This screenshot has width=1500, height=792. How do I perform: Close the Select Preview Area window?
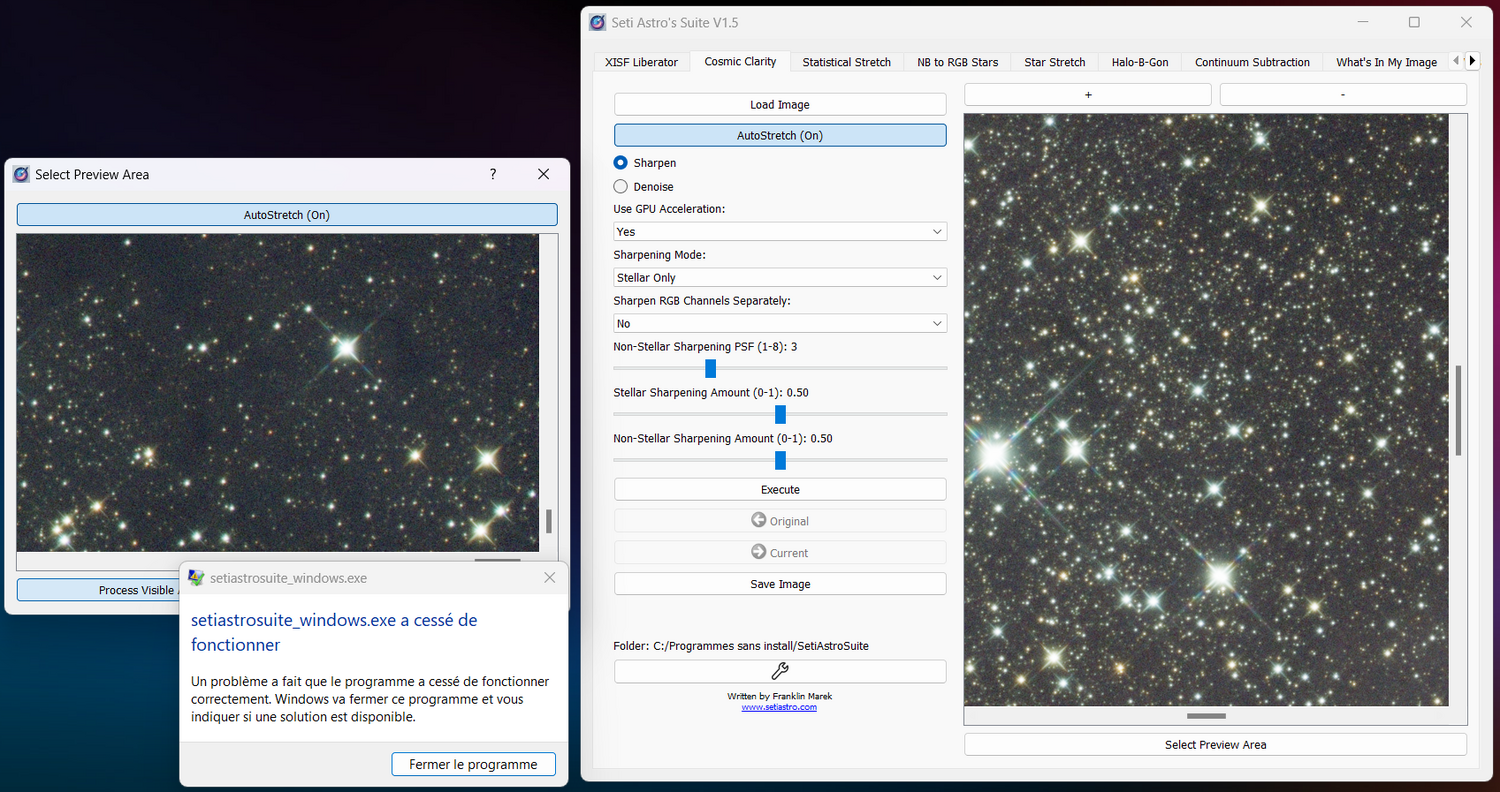point(543,174)
